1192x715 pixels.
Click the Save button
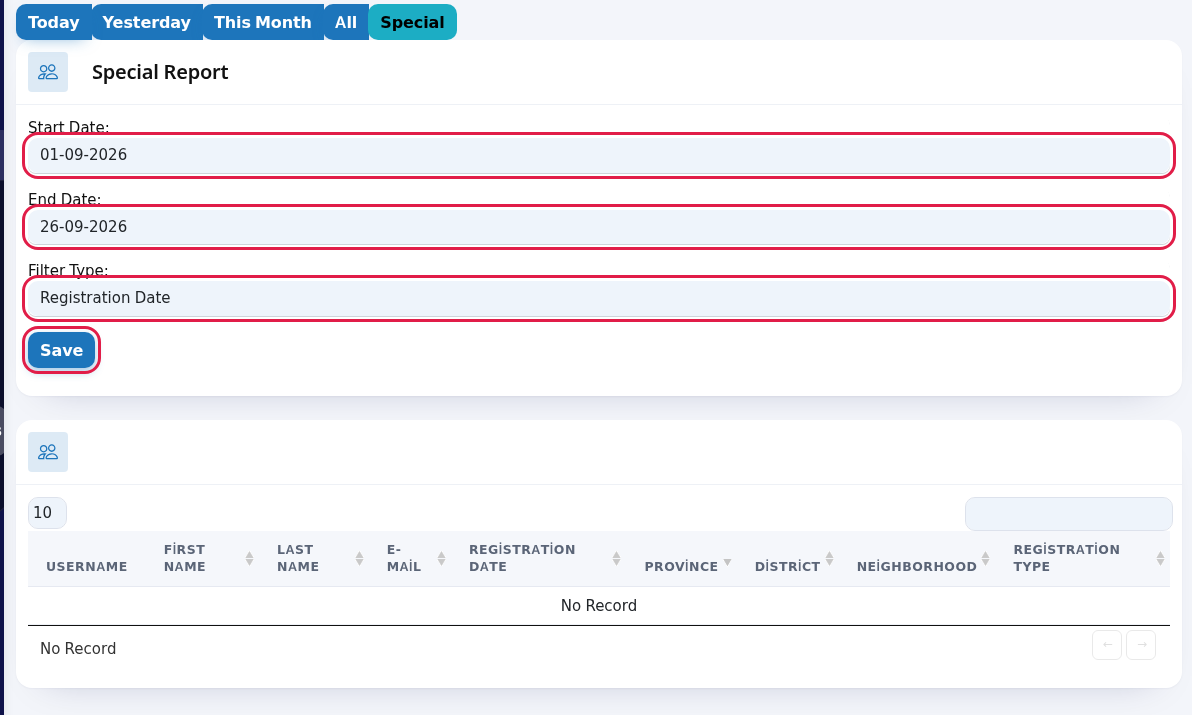[x=62, y=350]
